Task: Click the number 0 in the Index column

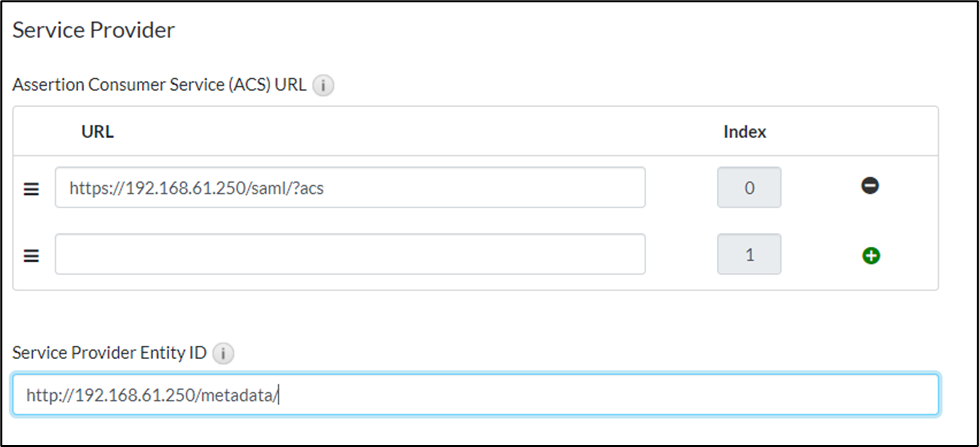Action: (x=749, y=187)
